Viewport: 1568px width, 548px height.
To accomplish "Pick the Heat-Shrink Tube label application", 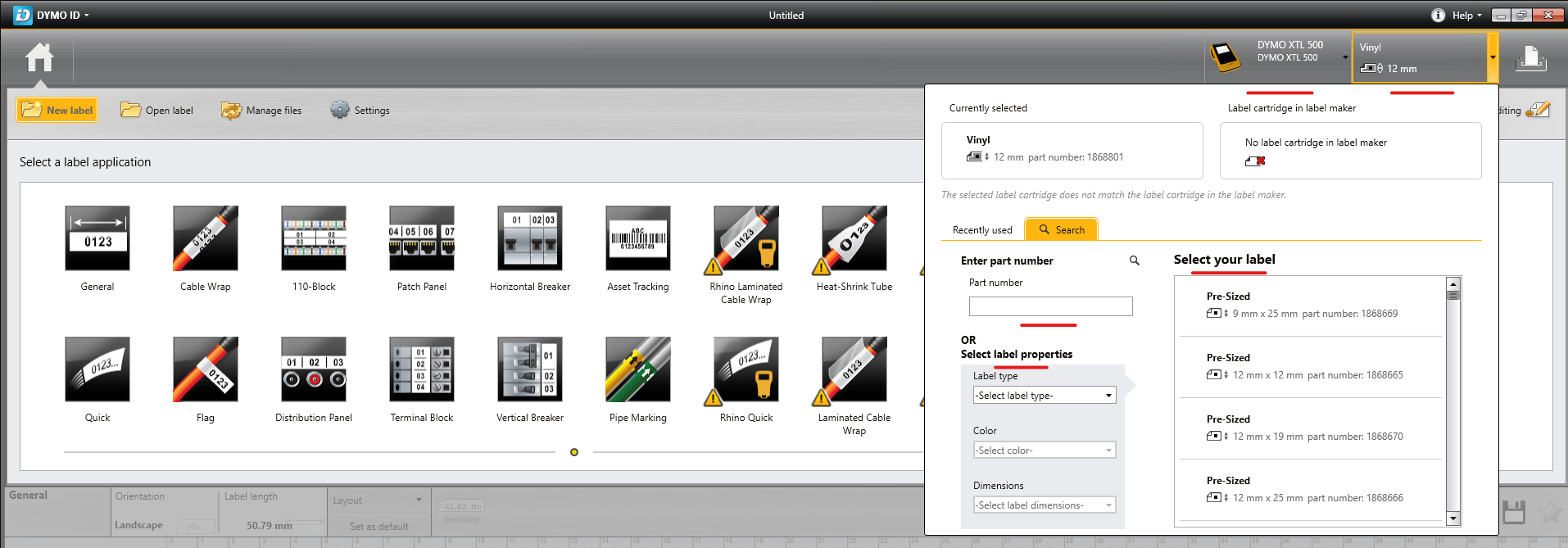I will pyautogui.click(x=854, y=238).
